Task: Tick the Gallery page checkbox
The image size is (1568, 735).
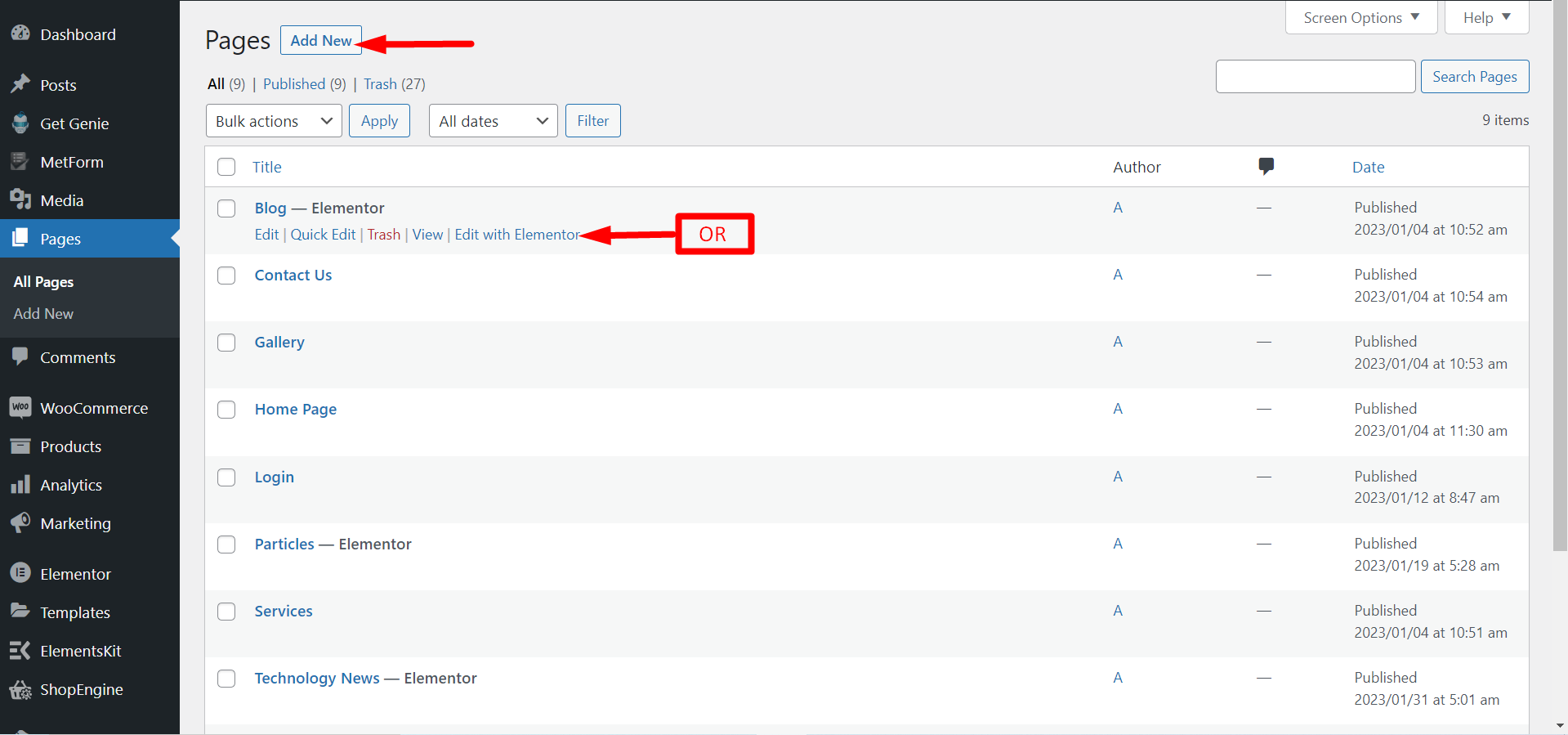Action: (226, 343)
